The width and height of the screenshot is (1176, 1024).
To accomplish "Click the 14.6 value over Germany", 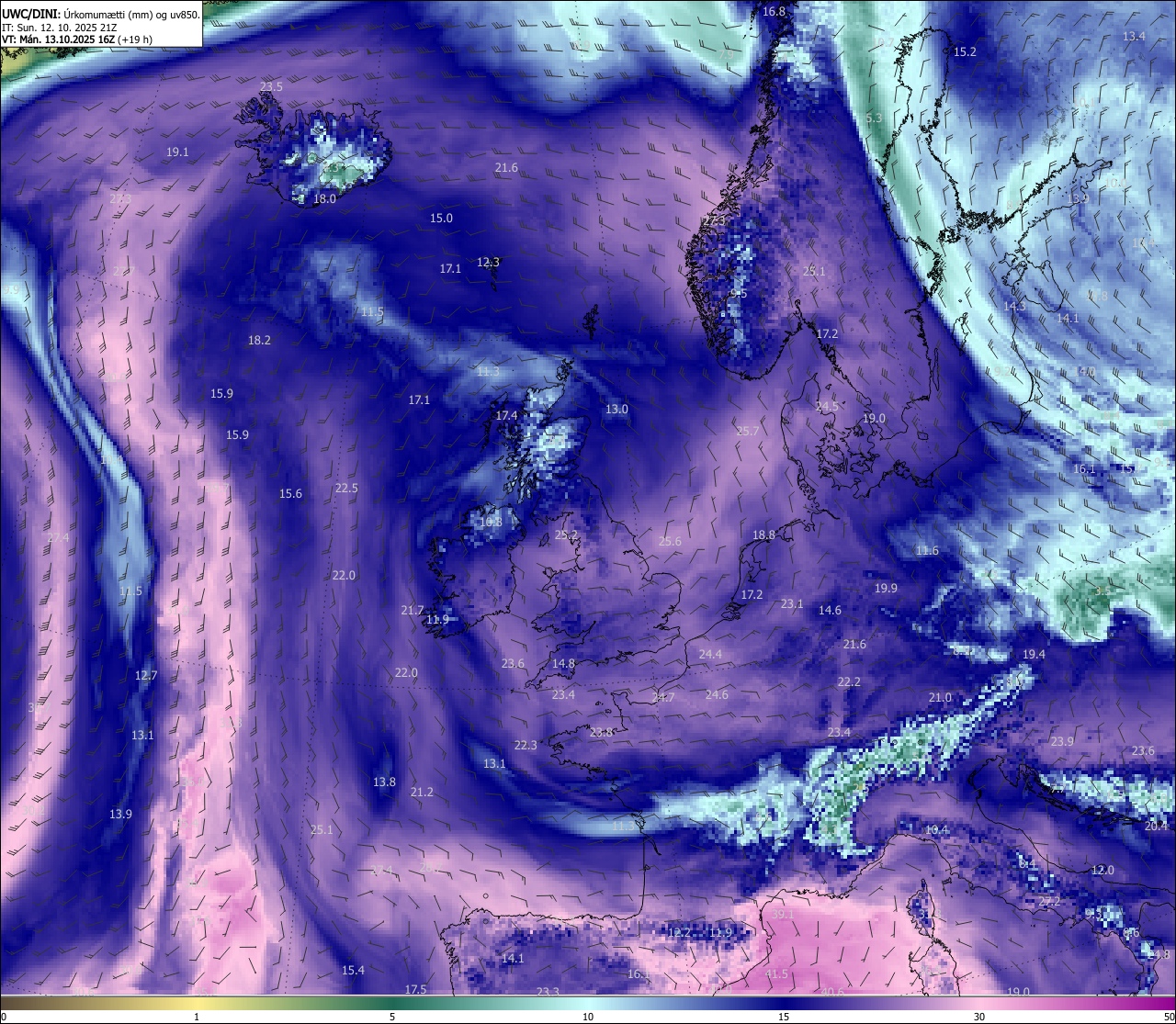I will [x=830, y=611].
